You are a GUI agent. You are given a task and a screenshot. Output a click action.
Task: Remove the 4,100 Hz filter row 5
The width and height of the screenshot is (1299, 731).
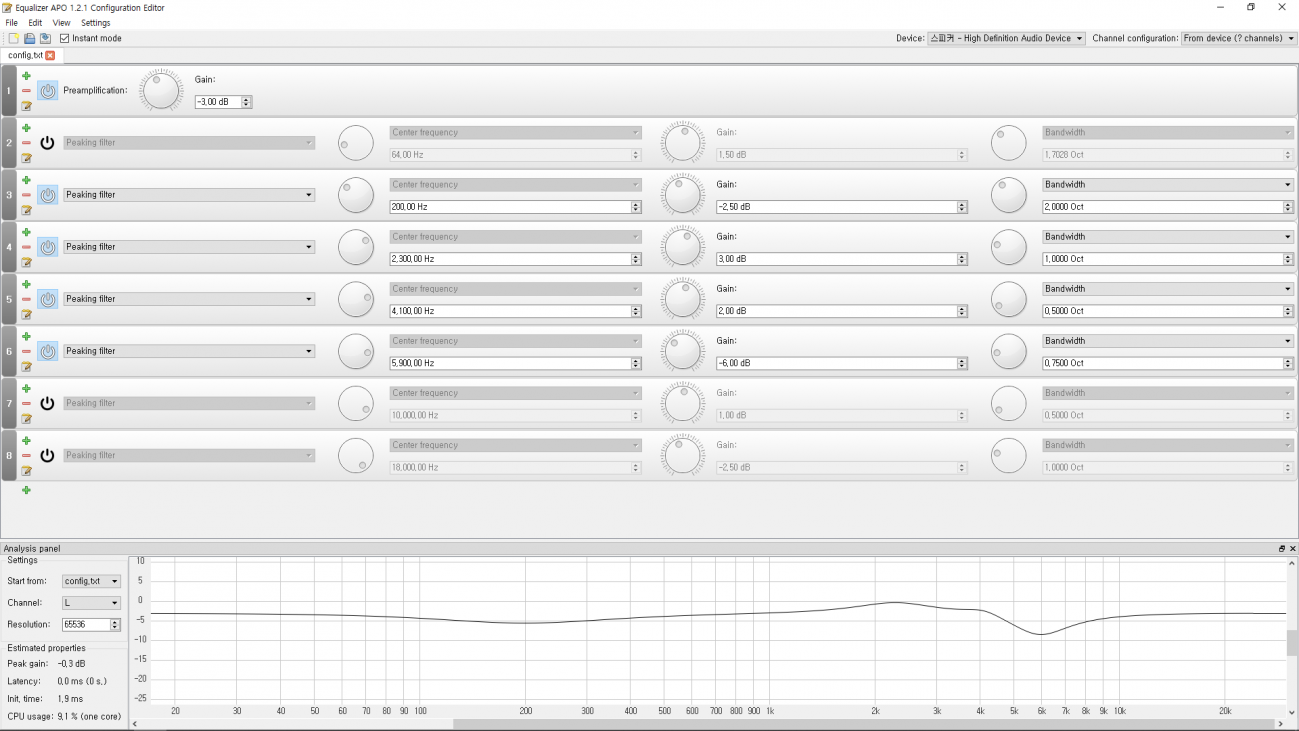(26, 298)
